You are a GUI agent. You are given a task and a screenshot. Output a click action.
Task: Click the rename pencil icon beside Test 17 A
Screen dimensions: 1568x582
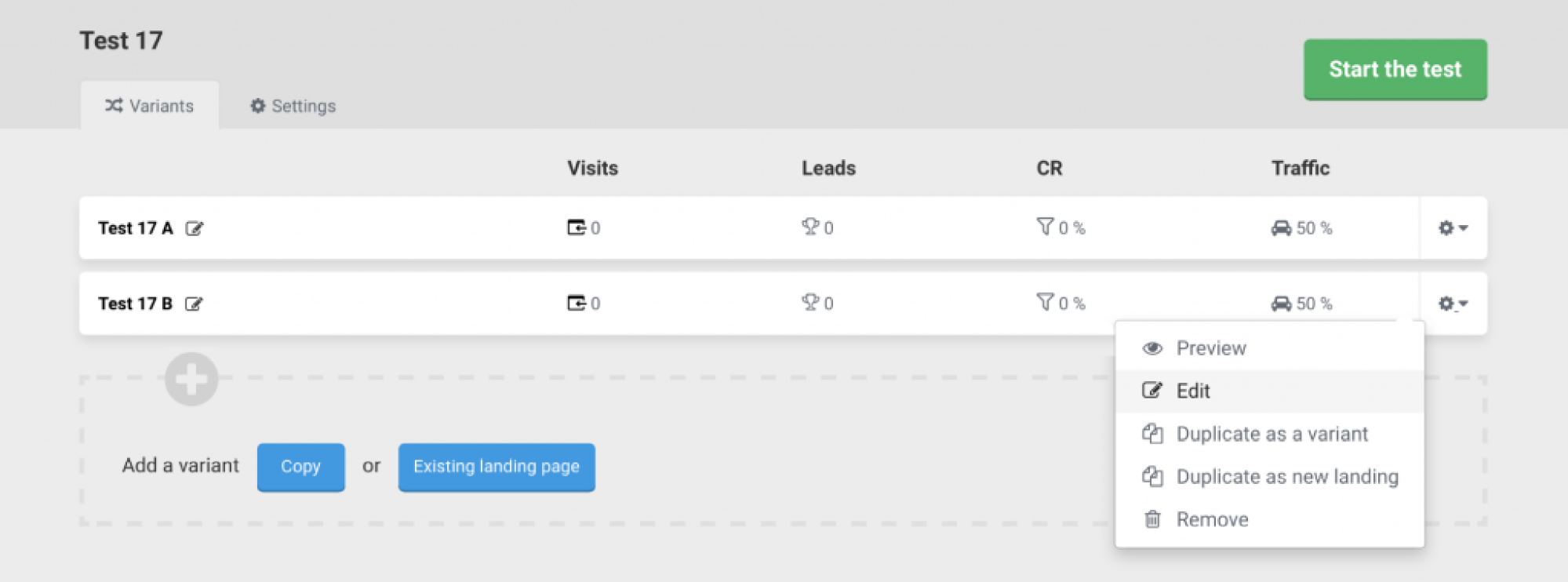click(x=195, y=229)
